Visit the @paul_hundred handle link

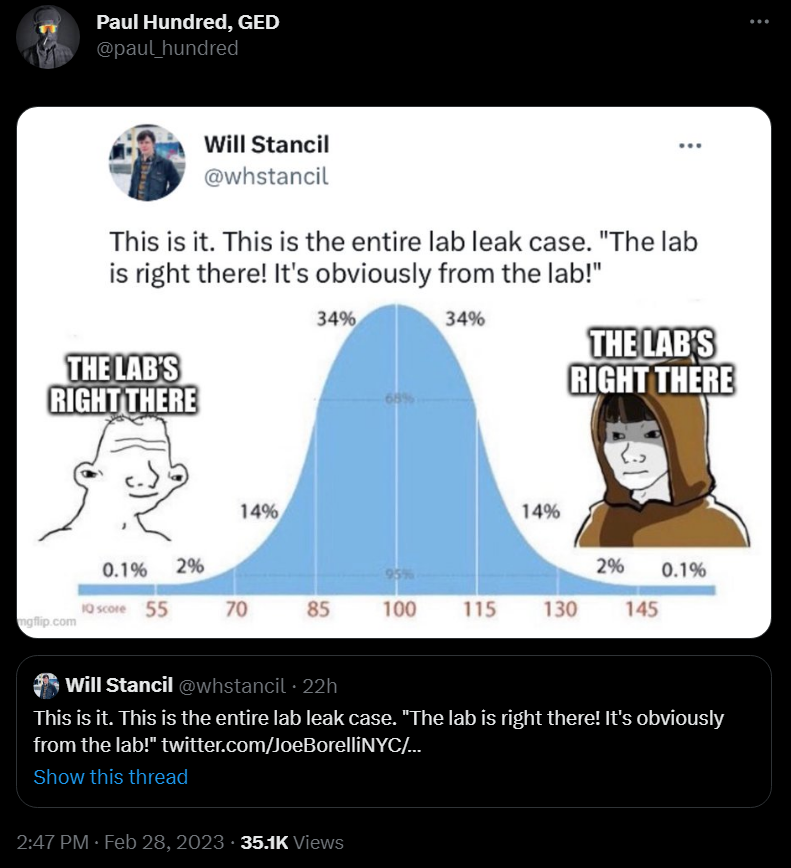[x=167, y=47]
